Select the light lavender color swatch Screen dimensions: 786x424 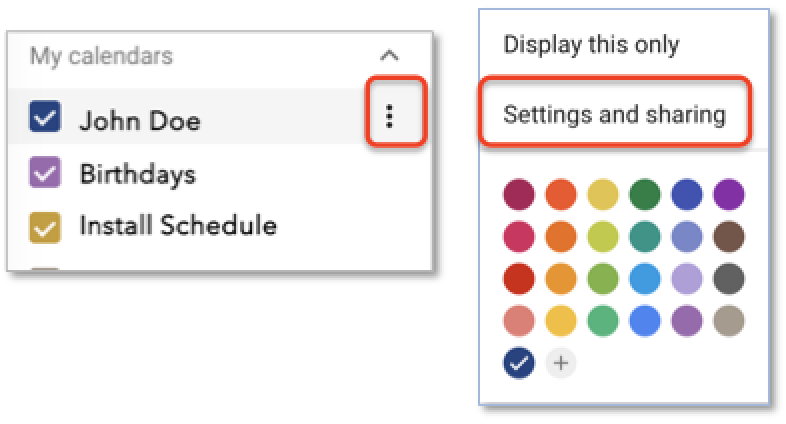(x=687, y=278)
